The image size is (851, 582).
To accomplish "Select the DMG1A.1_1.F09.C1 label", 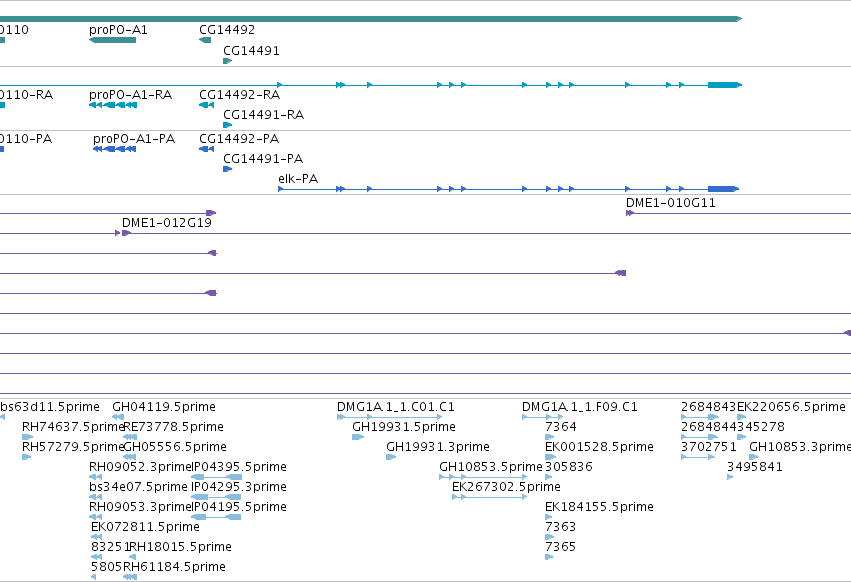I will tap(580, 407).
